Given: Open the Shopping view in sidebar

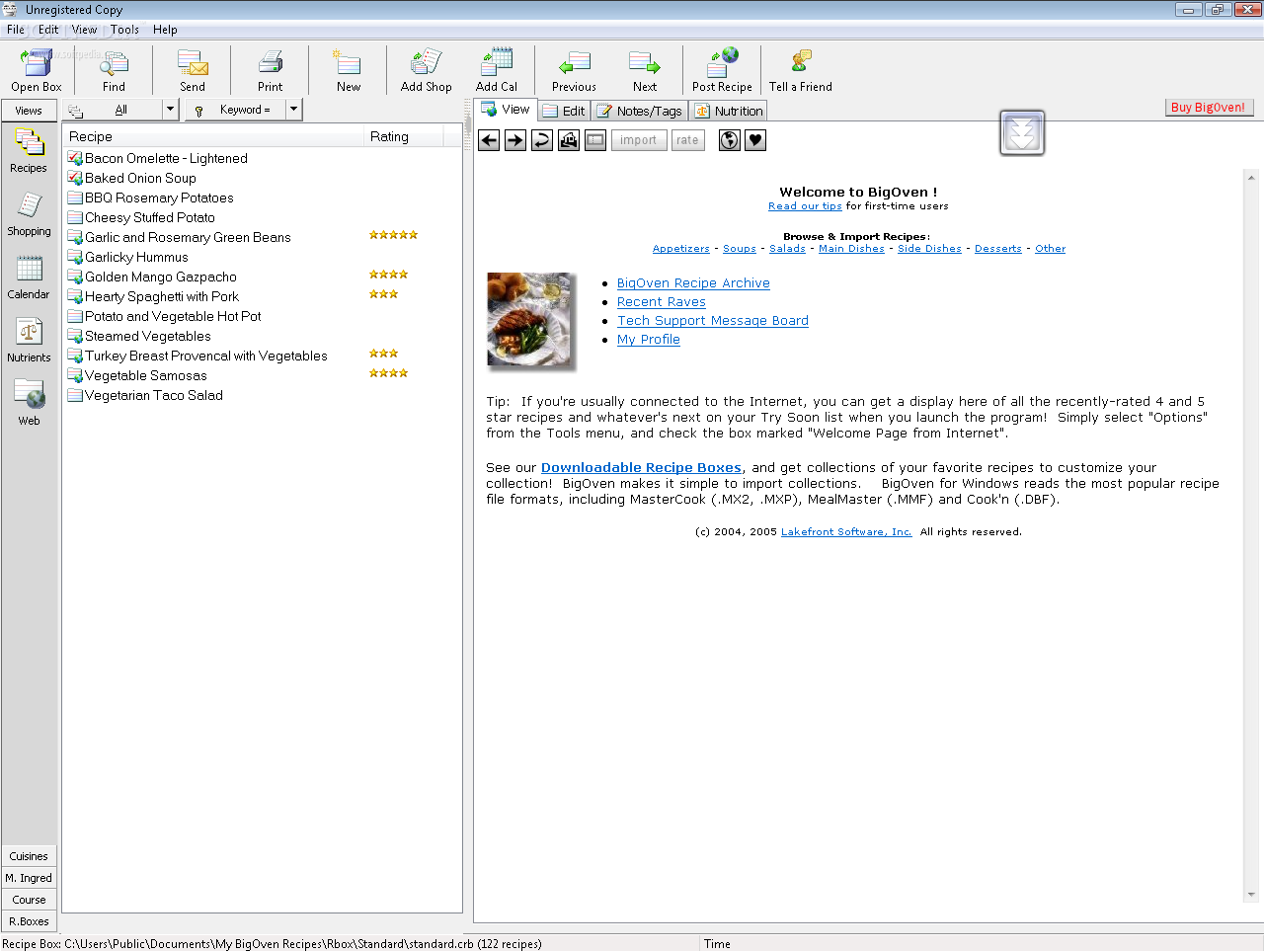Looking at the screenshot, I should pyautogui.click(x=29, y=214).
